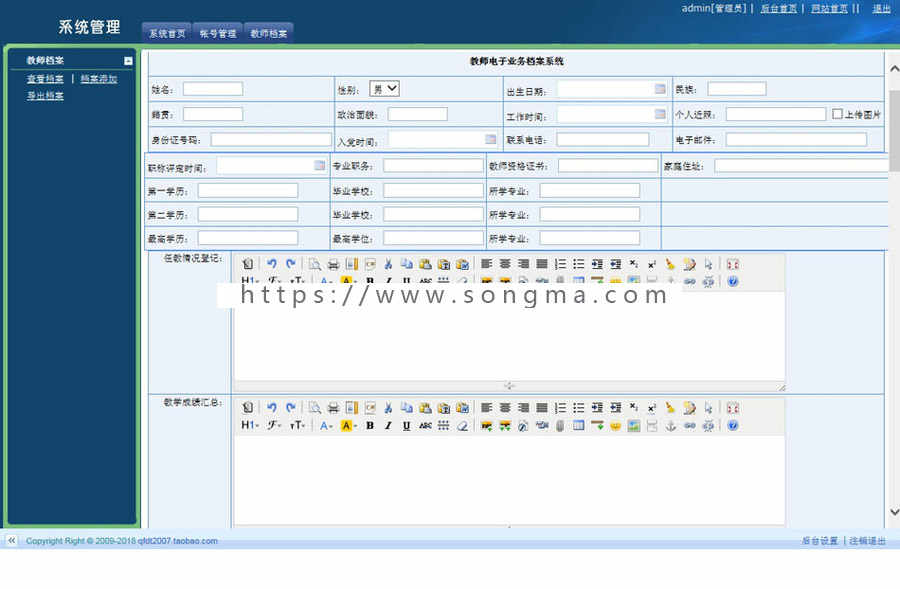Open text color picker in 教学成绩汇总 editor
This screenshot has width=900, height=589.
(326, 425)
